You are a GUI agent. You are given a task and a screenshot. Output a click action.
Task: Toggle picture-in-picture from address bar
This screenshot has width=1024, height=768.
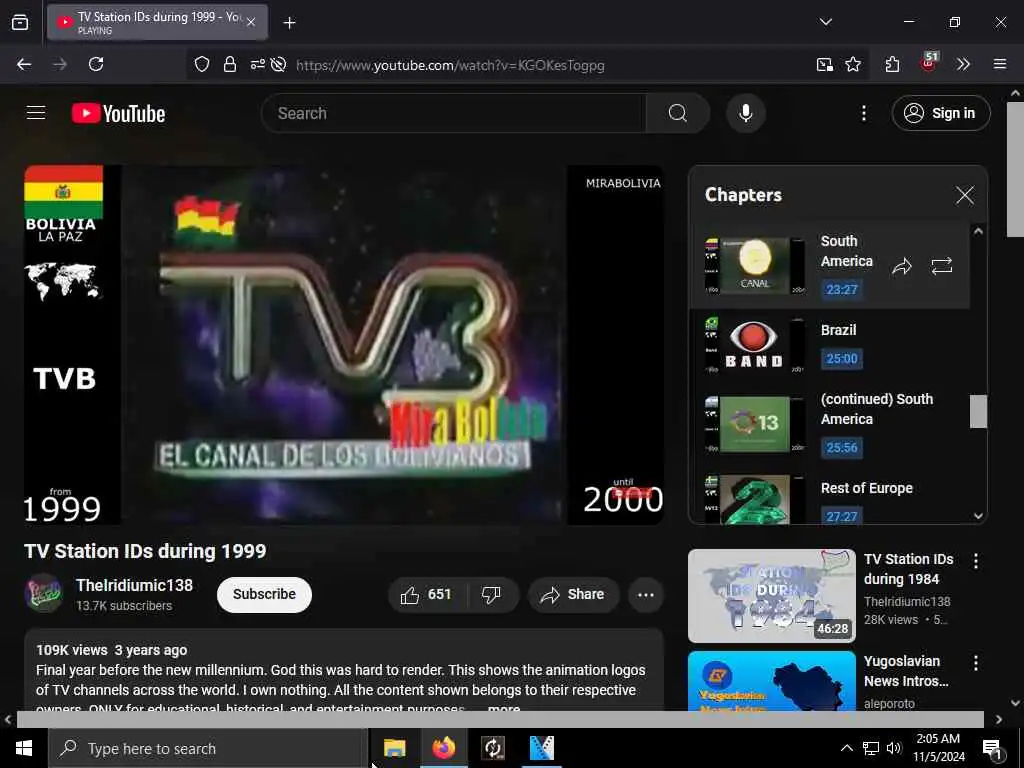point(825,64)
